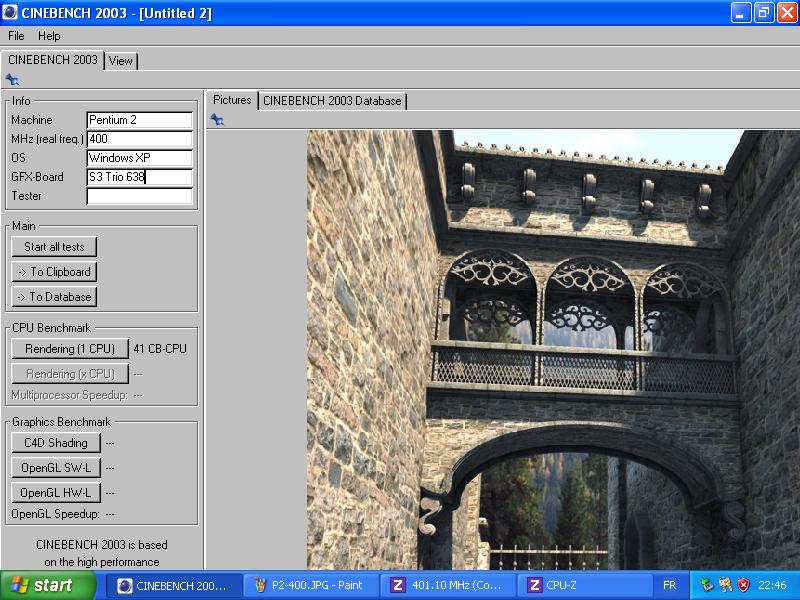The width and height of the screenshot is (800, 600).
Task: Edit the Machine field containing Pentium 2
Action: pos(139,120)
